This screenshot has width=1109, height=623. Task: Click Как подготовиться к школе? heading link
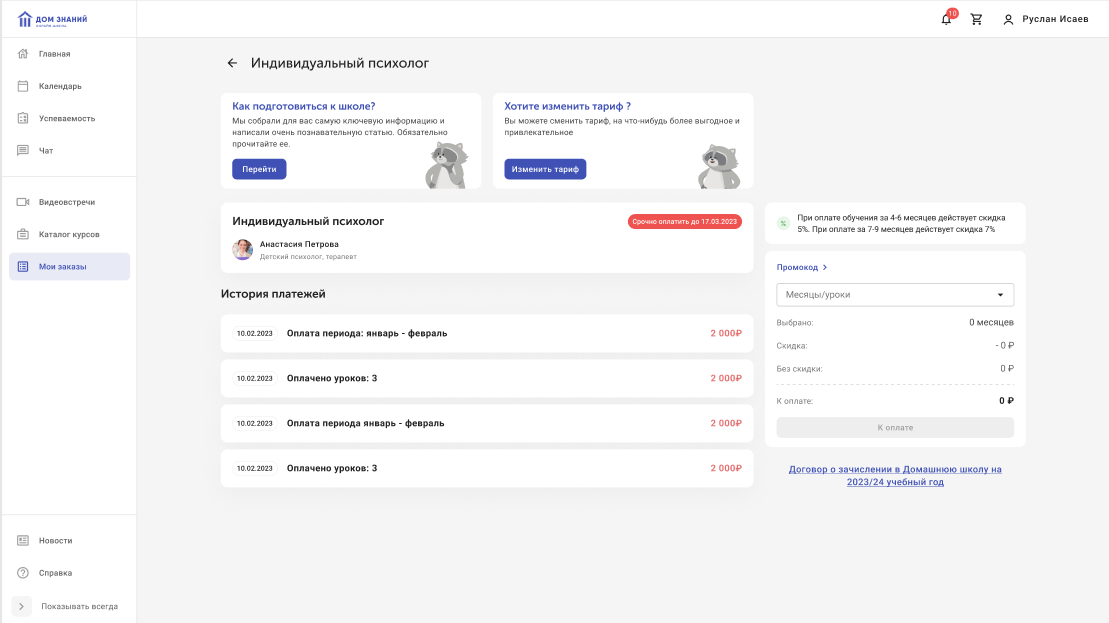(303, 106)
